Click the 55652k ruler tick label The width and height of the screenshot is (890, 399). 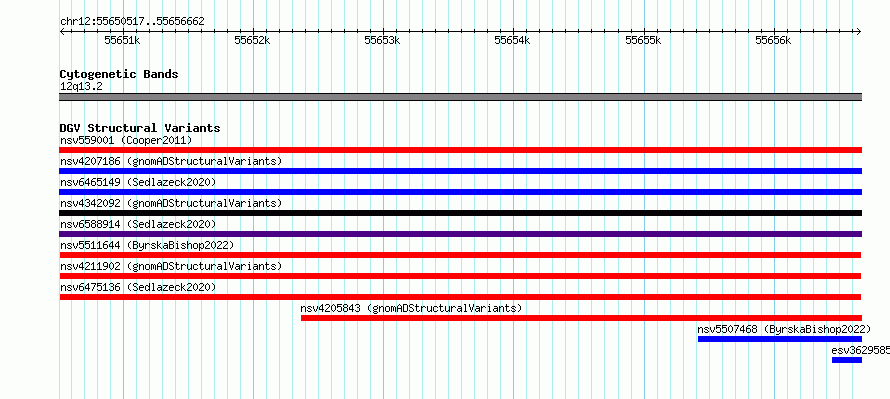(x=253, y=41)
